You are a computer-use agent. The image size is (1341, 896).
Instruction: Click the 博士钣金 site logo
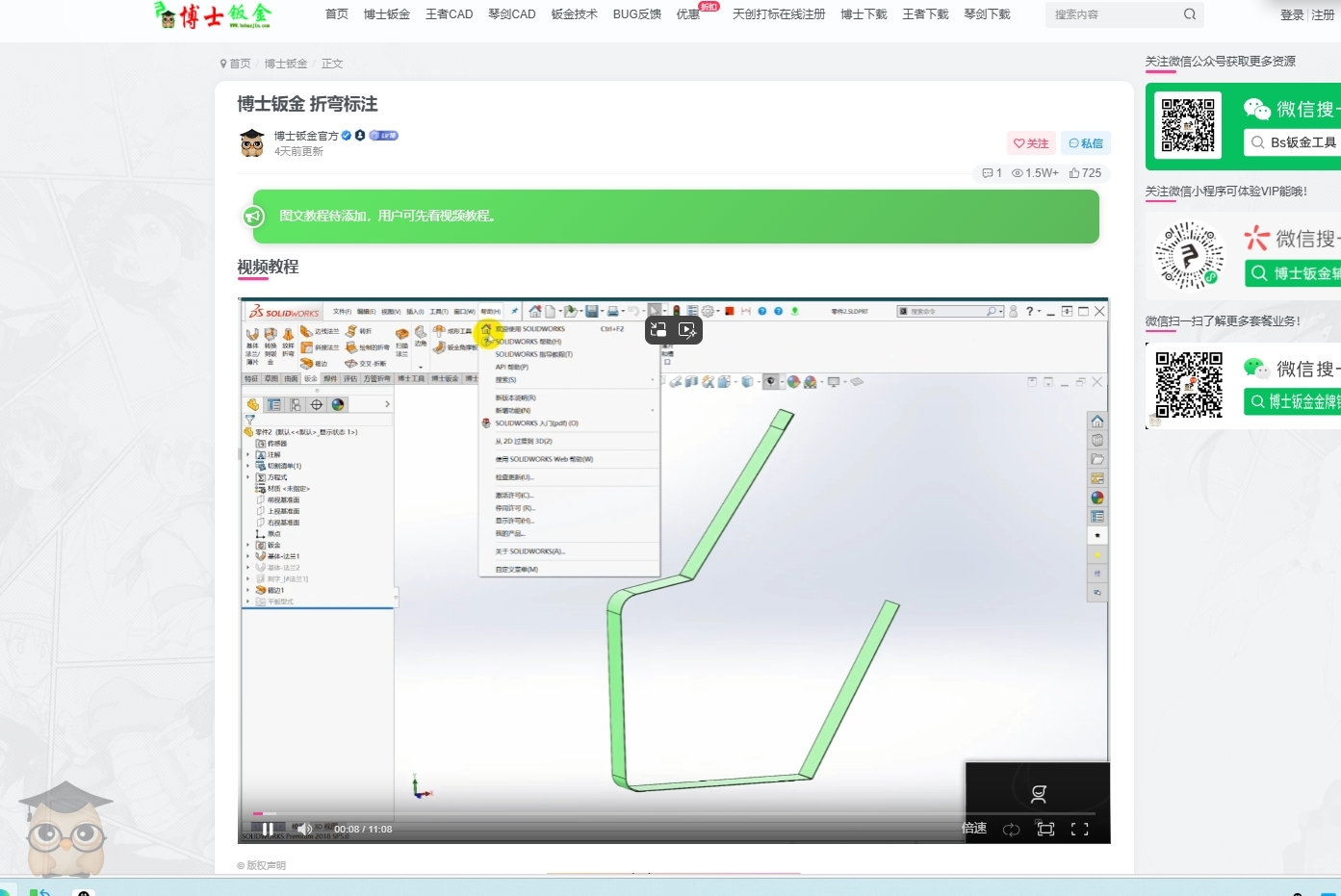pos(214,14)
